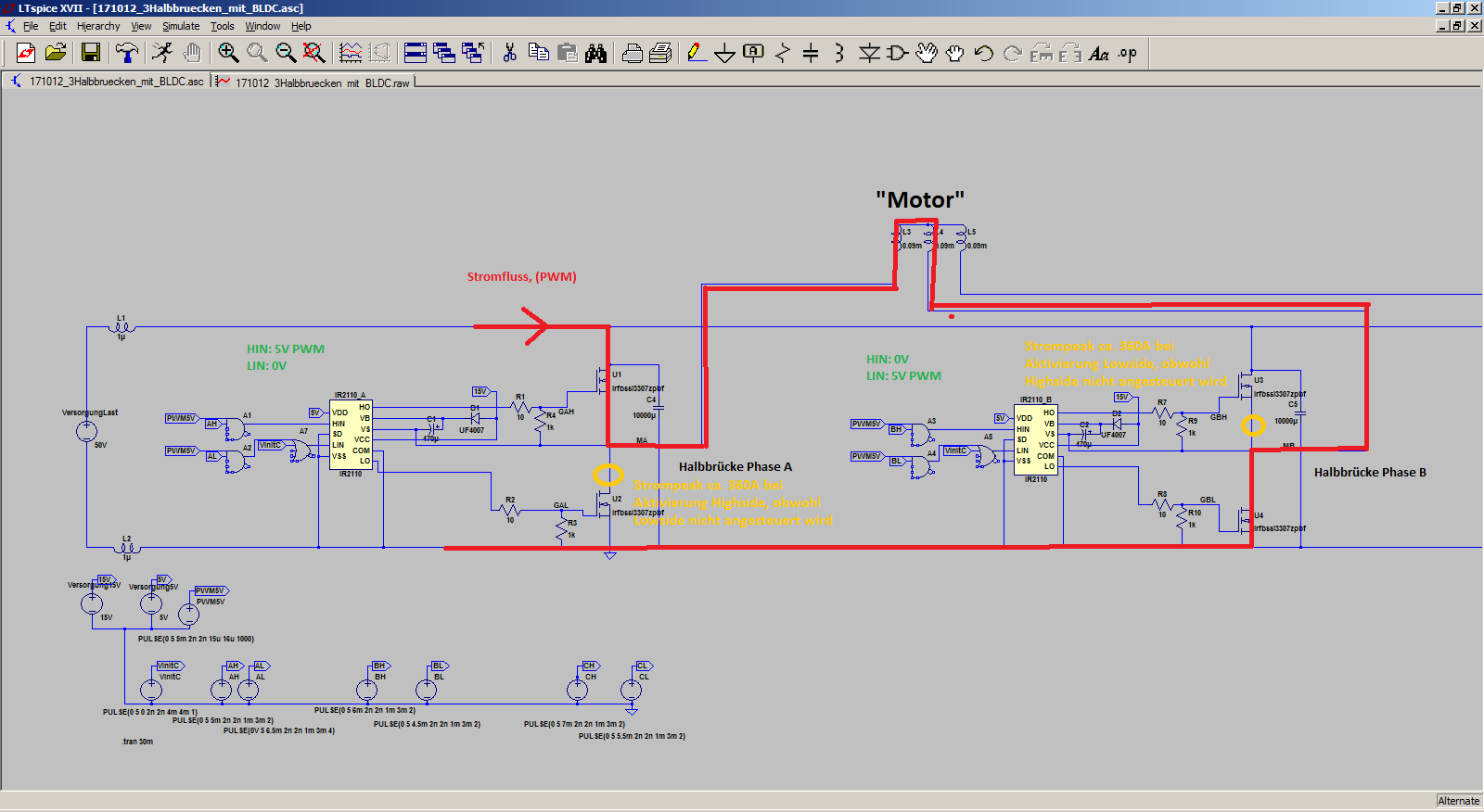Select the IR2110_B driver chip symbol
1484x812 pixels.
click(1036, 439)
